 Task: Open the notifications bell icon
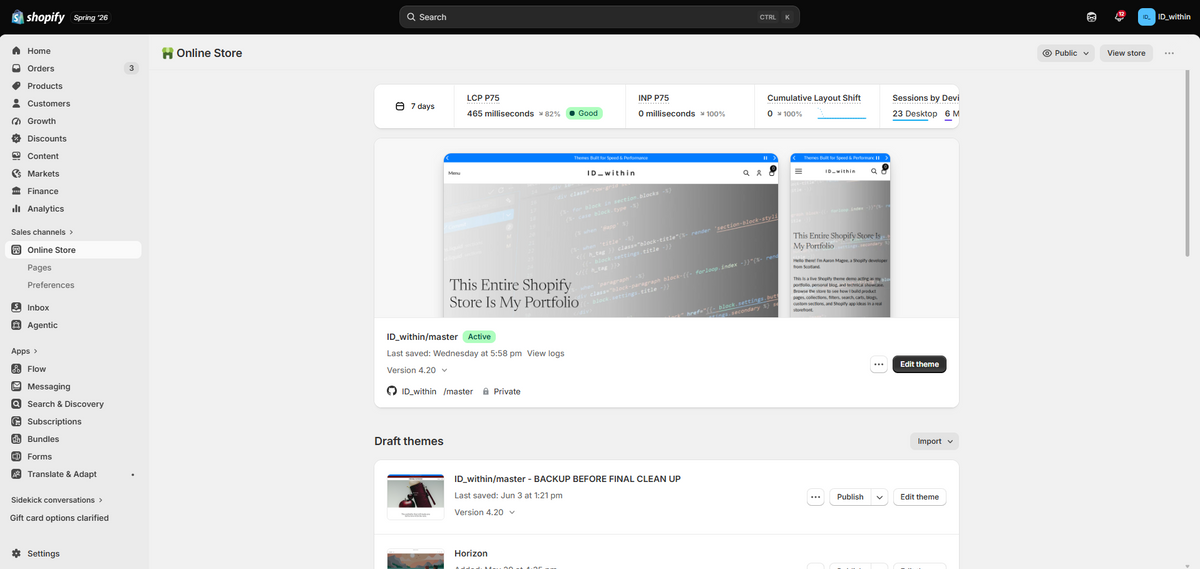[1119, 17]
